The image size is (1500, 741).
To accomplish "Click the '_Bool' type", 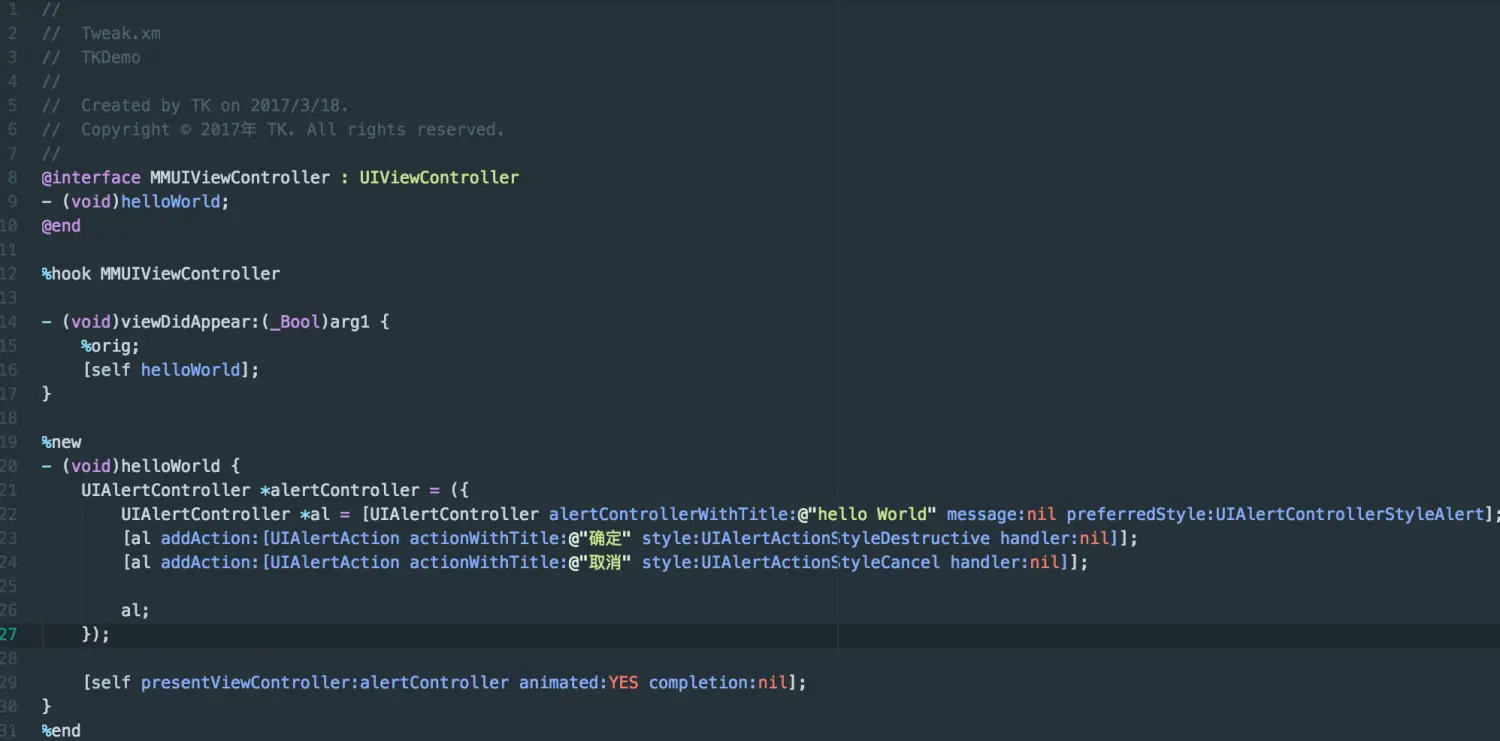I will coord(295,321).
